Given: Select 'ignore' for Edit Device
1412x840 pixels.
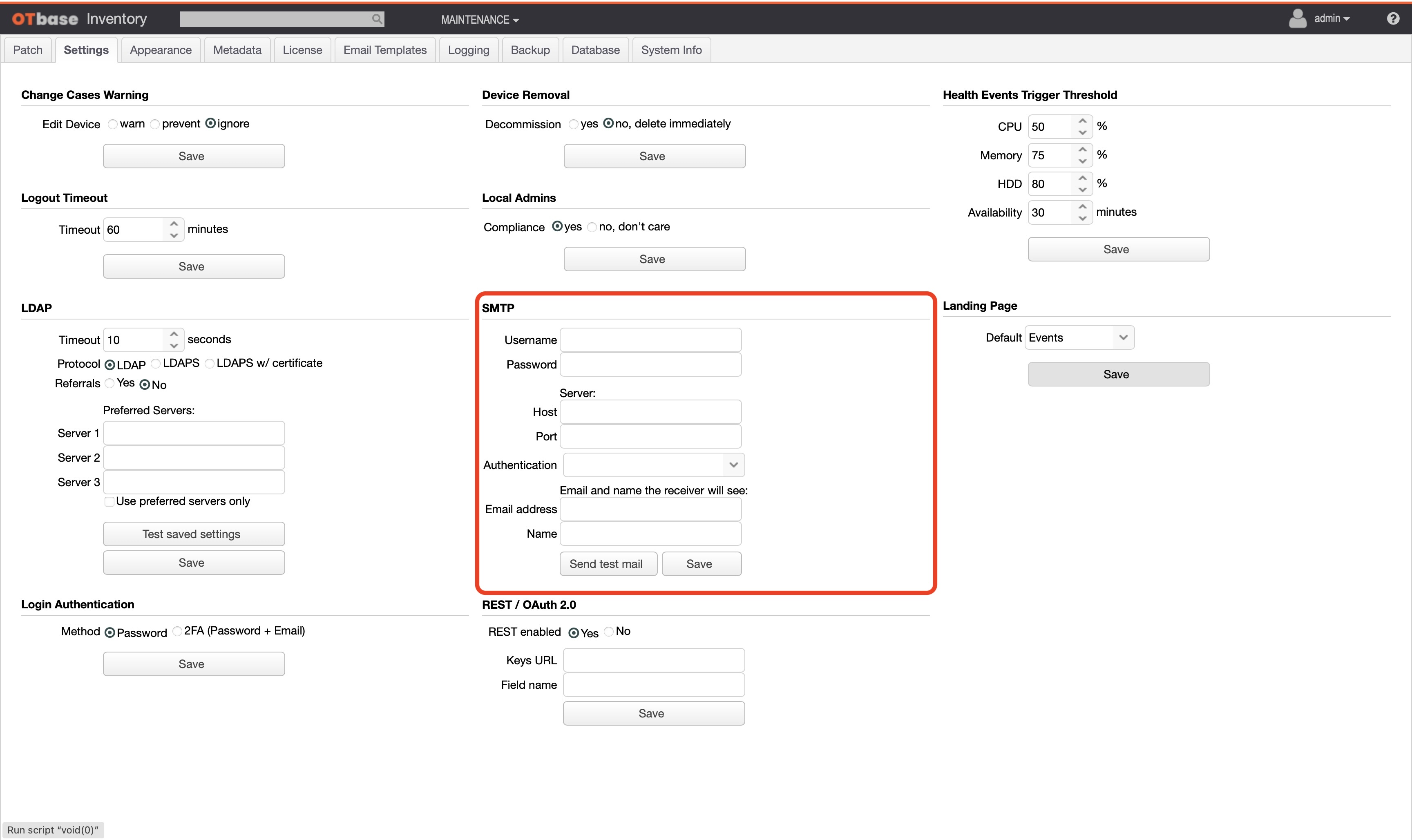Looking at the screenshot, I should (x=210, y=123).
